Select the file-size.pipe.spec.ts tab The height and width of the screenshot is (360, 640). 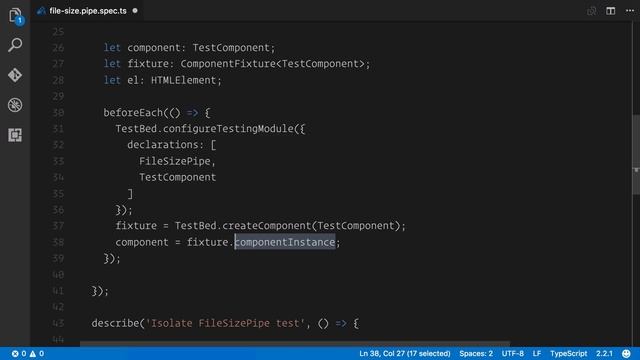pyautogui.click(x=88, y=11)
